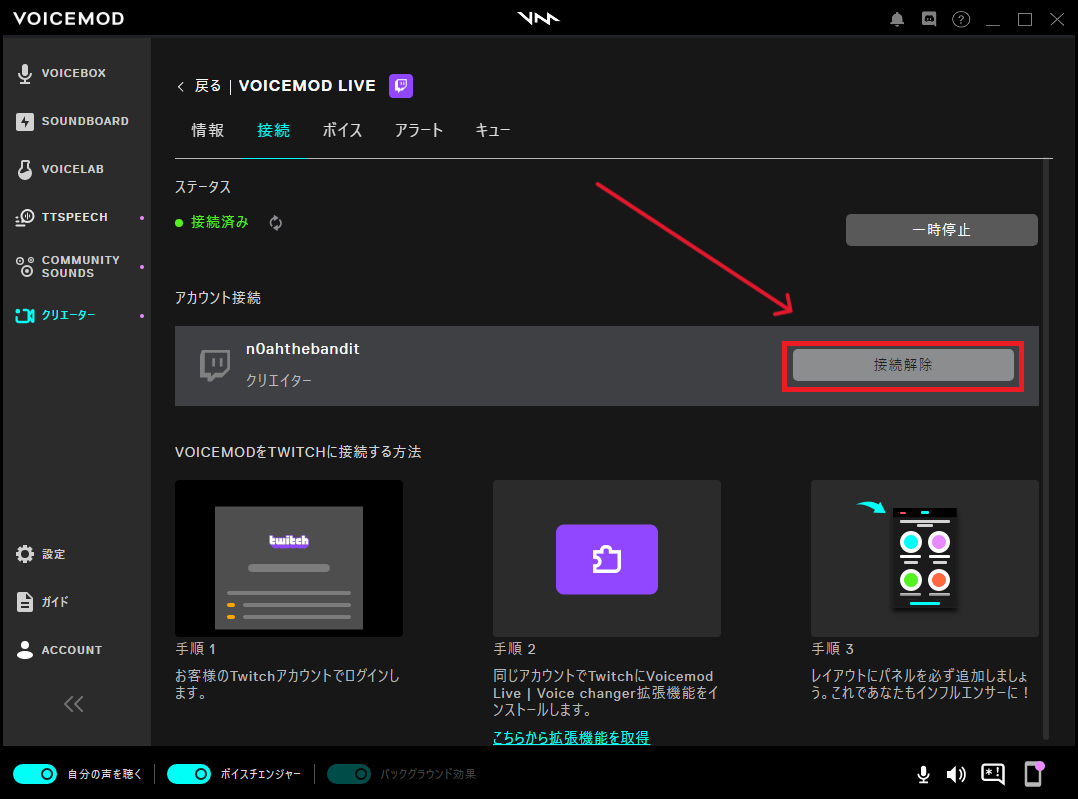The width and height of the screenshot is (1078, 799).
Task: Click the Voicemod VM logo
Action: point(538,19)
